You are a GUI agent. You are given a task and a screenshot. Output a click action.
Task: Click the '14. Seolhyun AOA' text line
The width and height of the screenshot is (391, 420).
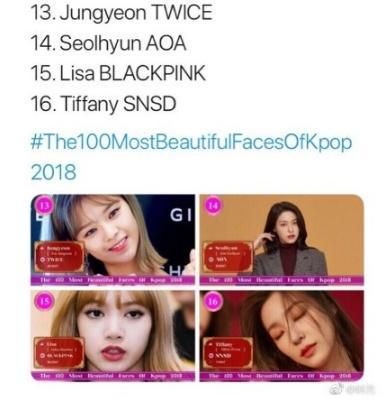(108, 43)
